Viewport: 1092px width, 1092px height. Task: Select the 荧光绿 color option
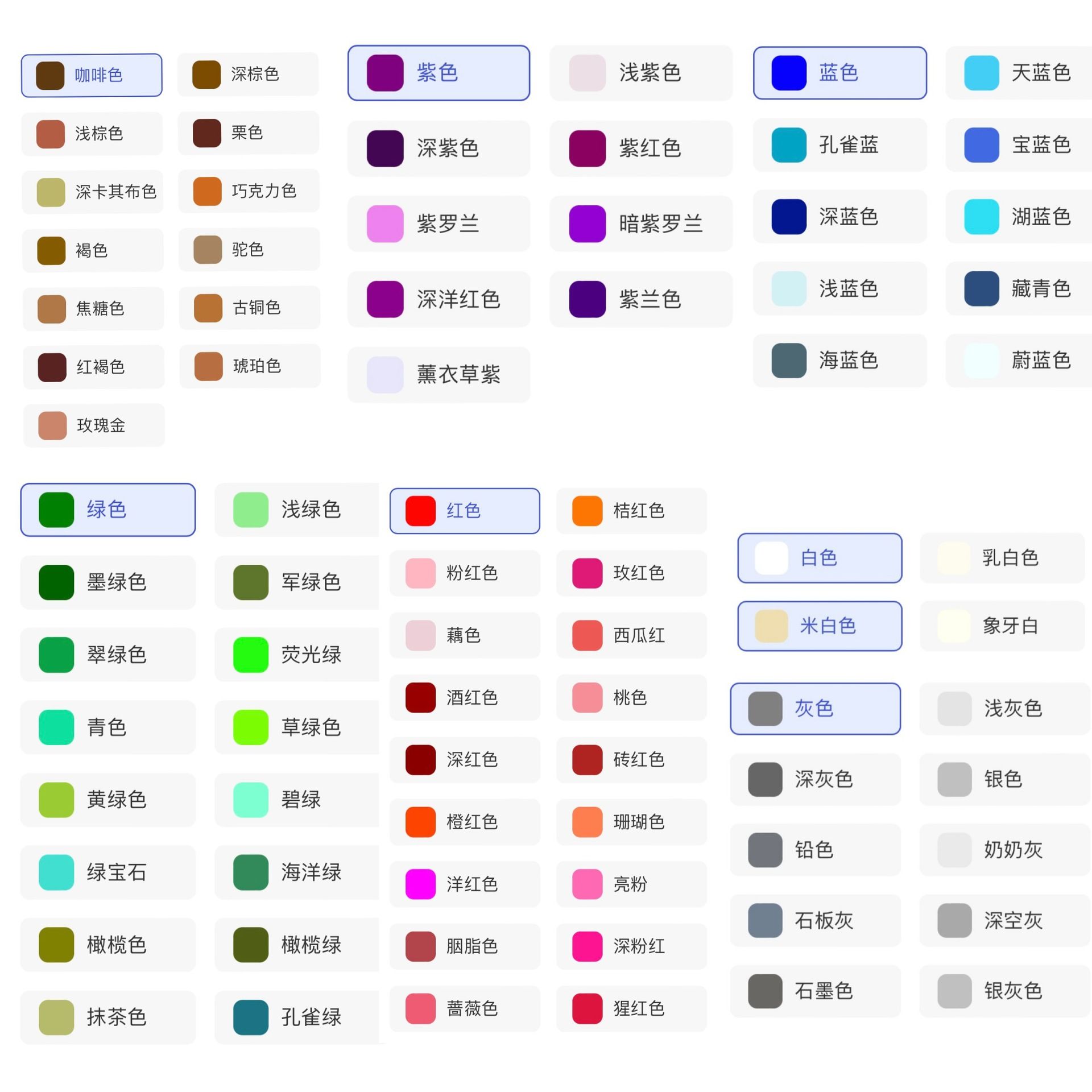pyautogui.click(x=296, y=655)
